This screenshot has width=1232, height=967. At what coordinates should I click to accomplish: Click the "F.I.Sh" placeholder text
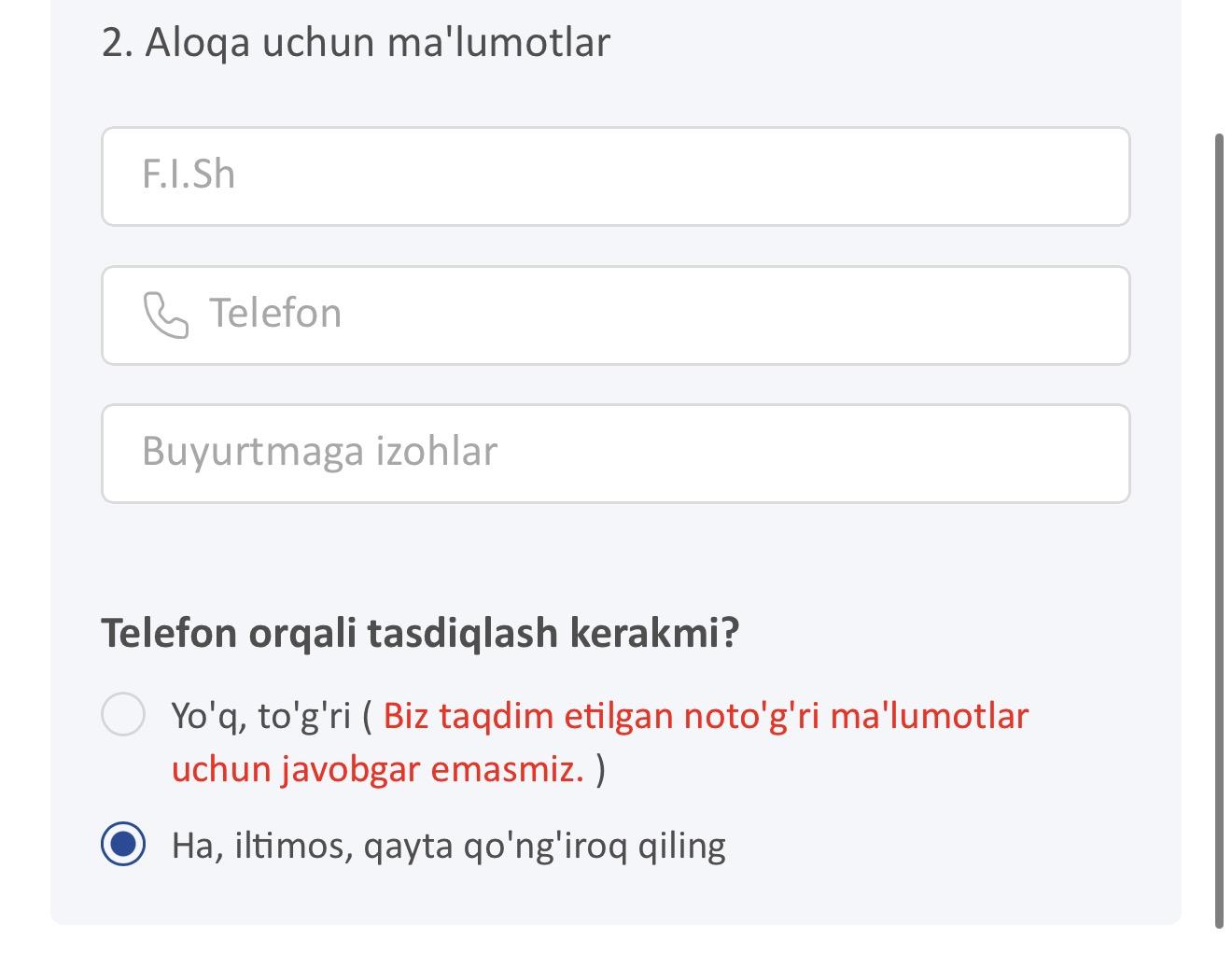188,175
